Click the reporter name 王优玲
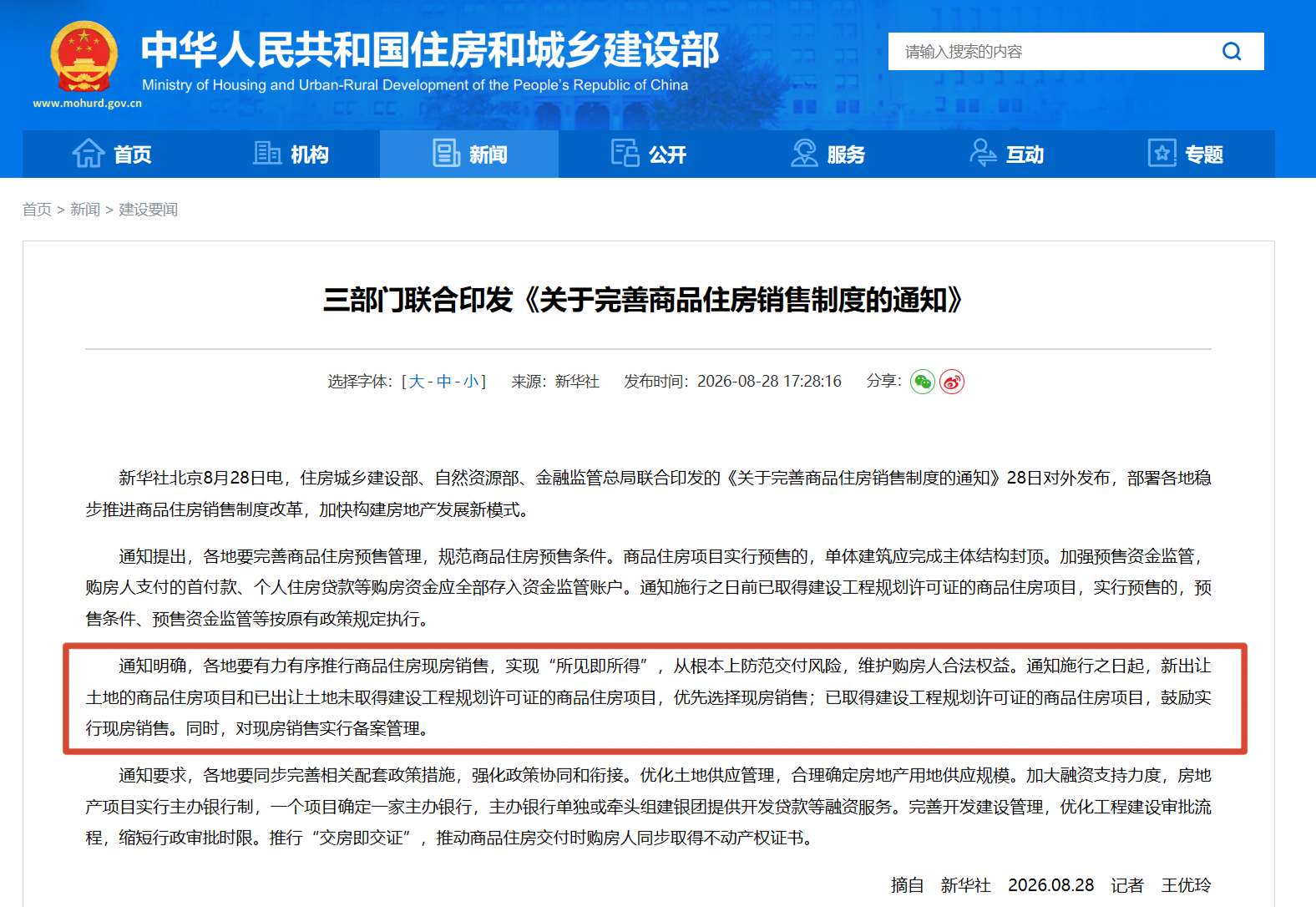The width and height of the screenshot is (1316, 907). point(1186,885)
